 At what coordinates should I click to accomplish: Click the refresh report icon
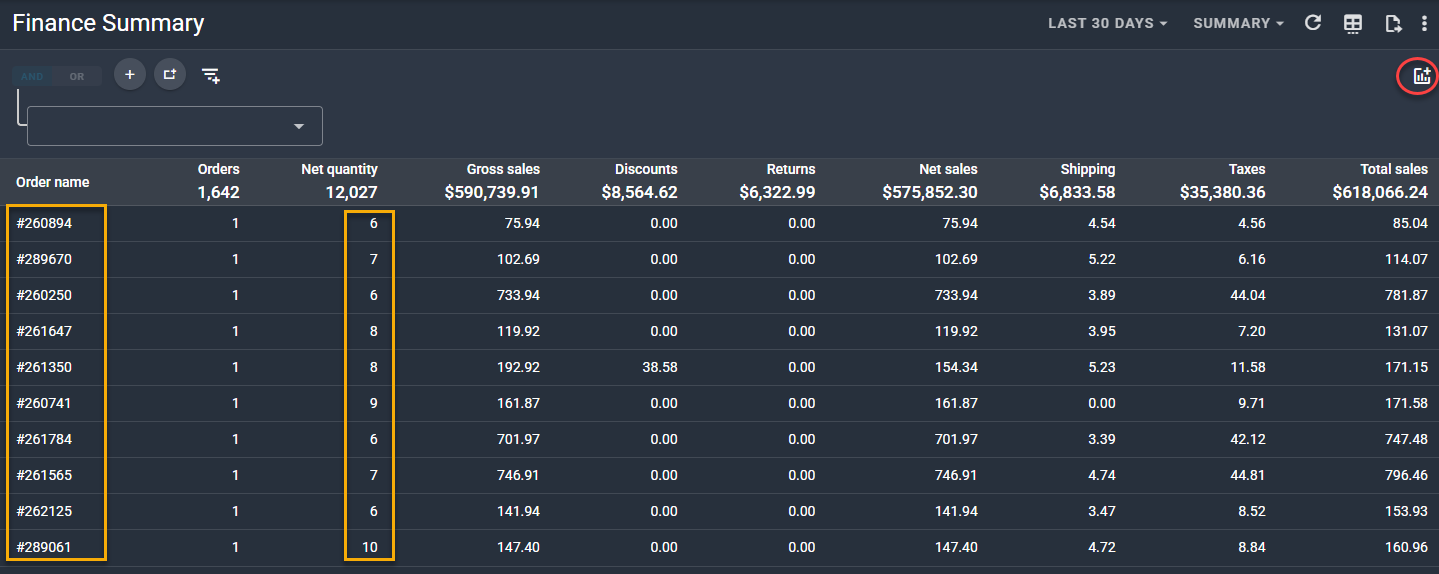[x=1314, y=23]
